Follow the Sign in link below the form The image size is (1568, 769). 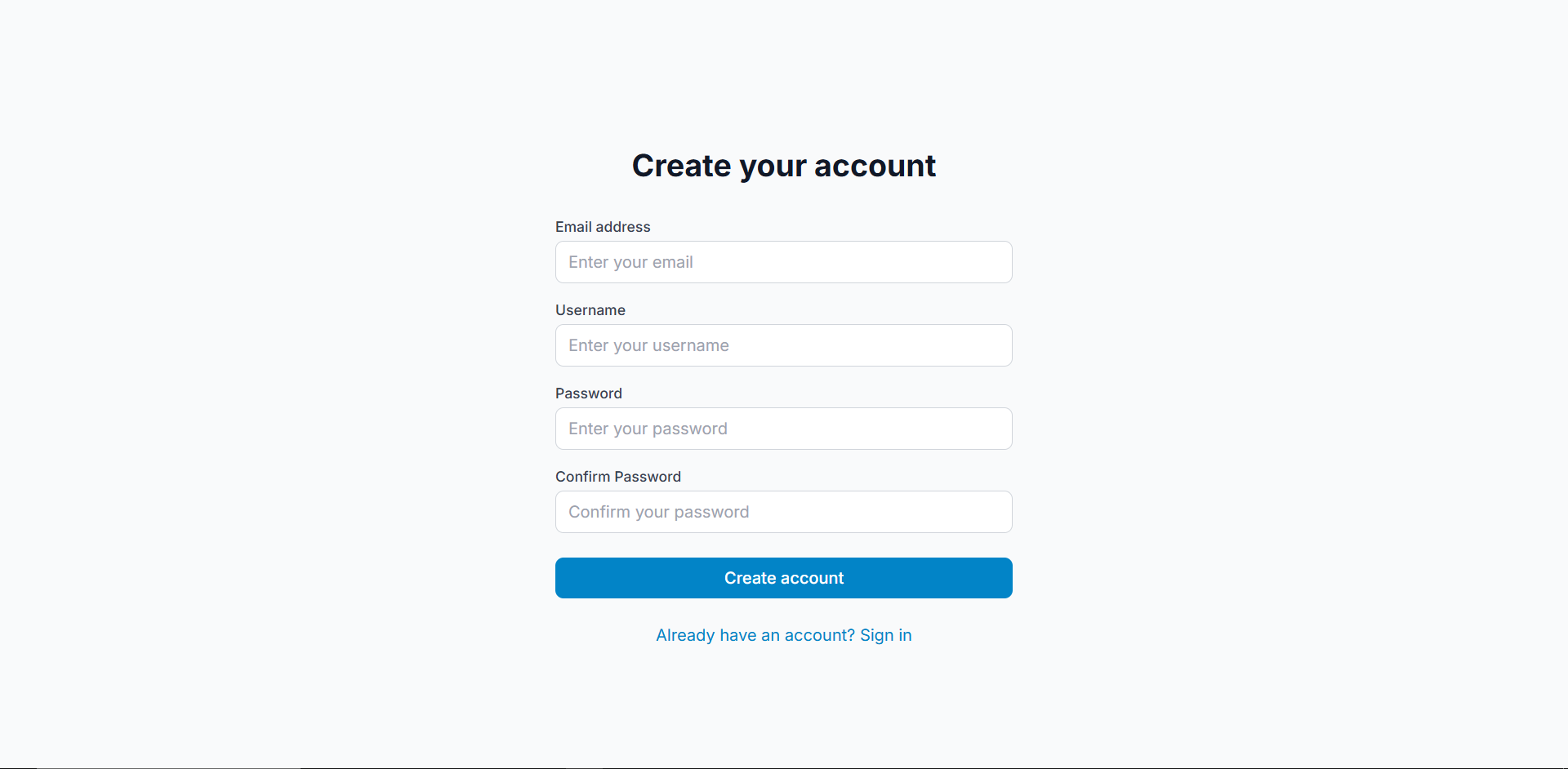tap(885, 635)
